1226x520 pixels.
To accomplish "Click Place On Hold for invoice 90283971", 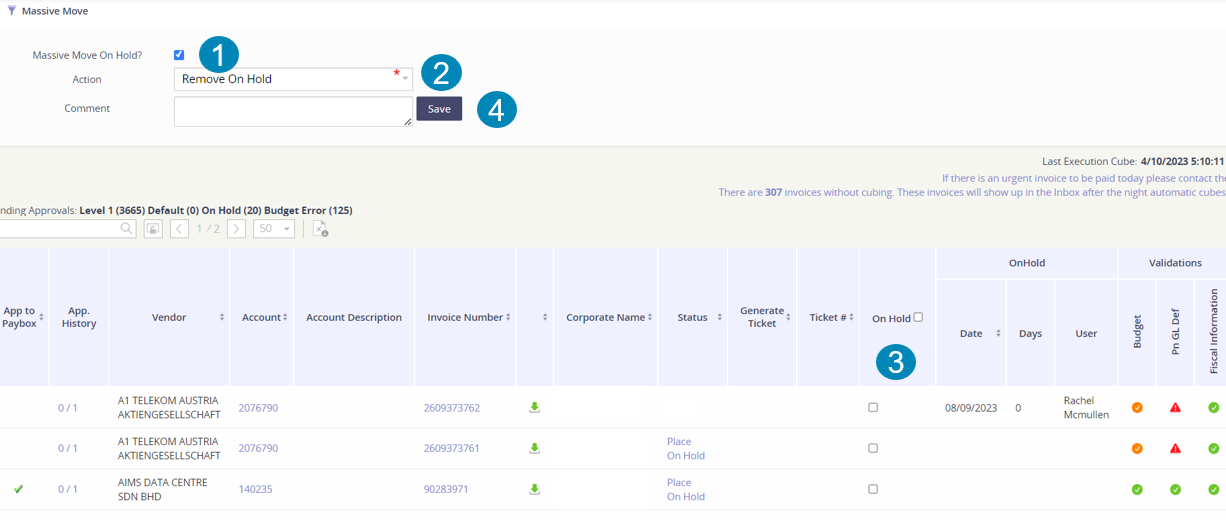I will 686,489.
